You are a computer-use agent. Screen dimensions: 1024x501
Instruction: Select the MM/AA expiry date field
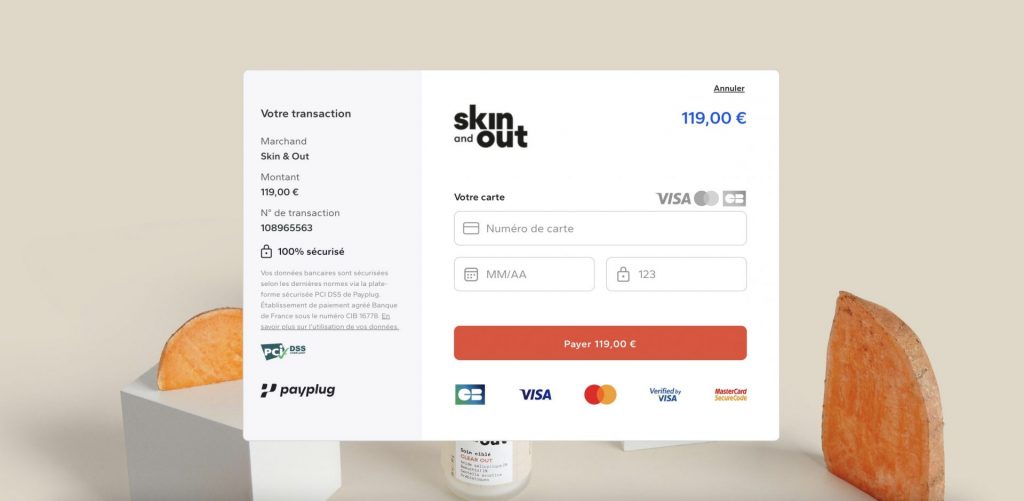point(524,274)
